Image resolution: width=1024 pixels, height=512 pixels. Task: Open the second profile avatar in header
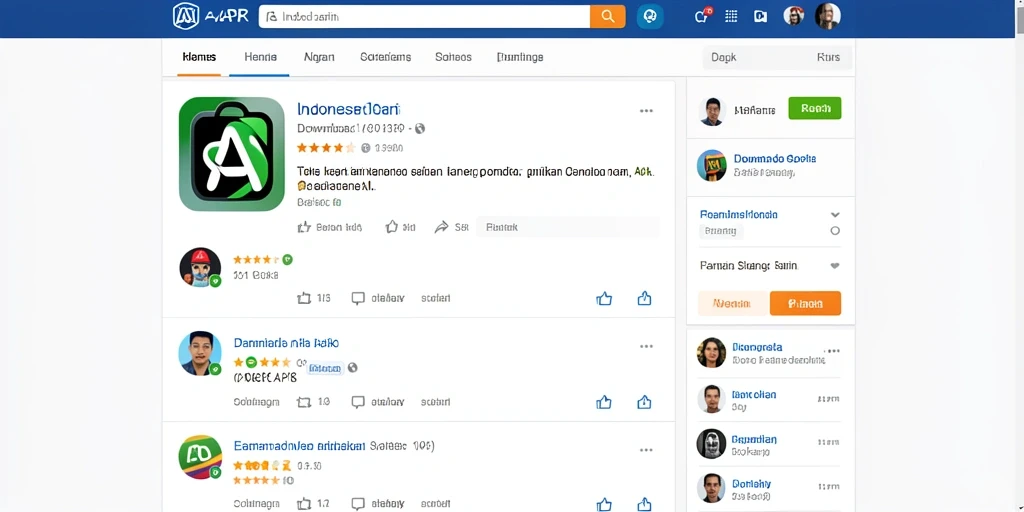point(827,16)
